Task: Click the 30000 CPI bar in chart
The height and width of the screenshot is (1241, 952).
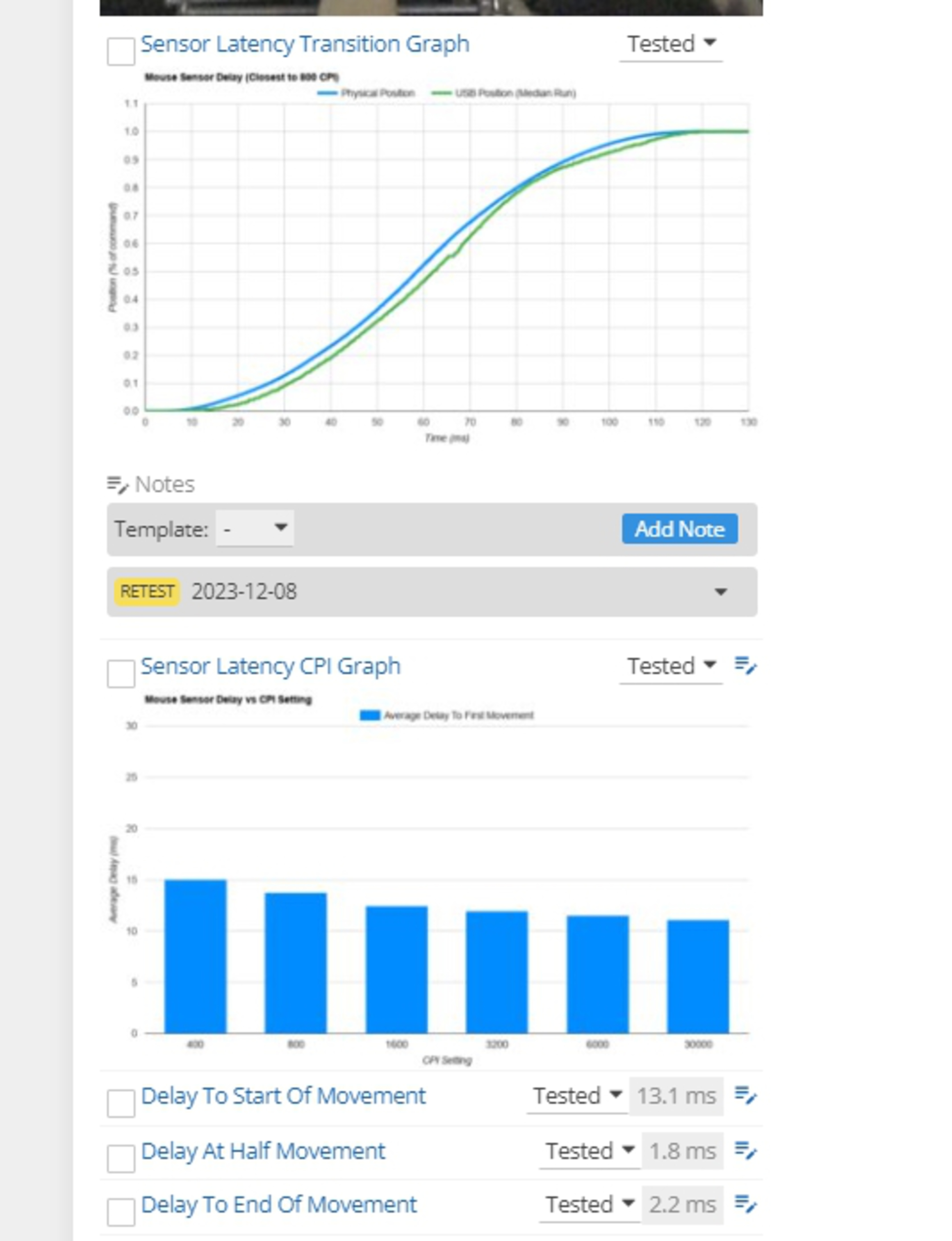Action: (698, 977)
